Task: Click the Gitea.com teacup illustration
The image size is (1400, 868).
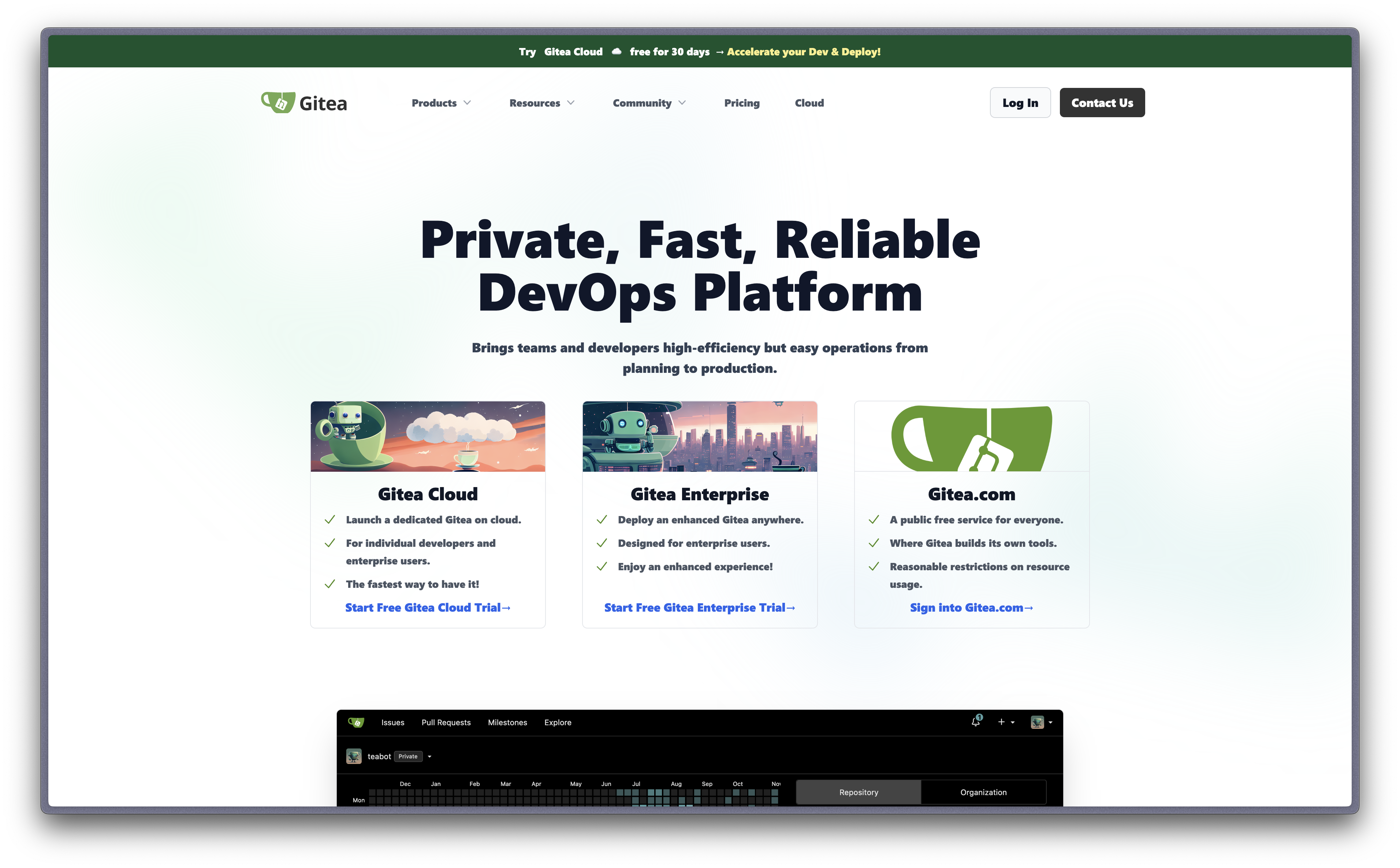Action: (x=971, y=436)
